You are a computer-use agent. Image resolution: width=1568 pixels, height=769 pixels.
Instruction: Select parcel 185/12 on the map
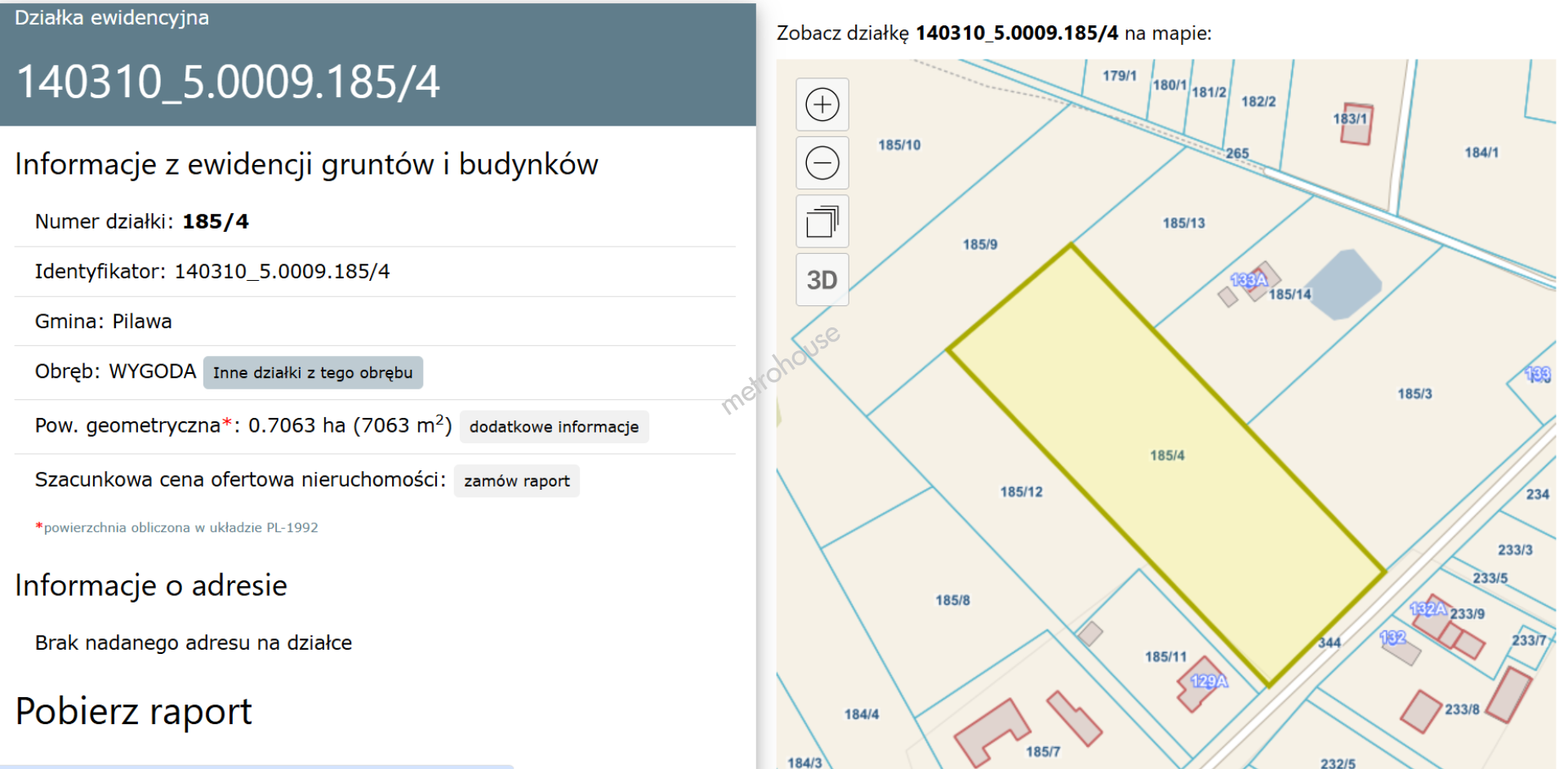pyautogui.click(x=1021, y=492)
